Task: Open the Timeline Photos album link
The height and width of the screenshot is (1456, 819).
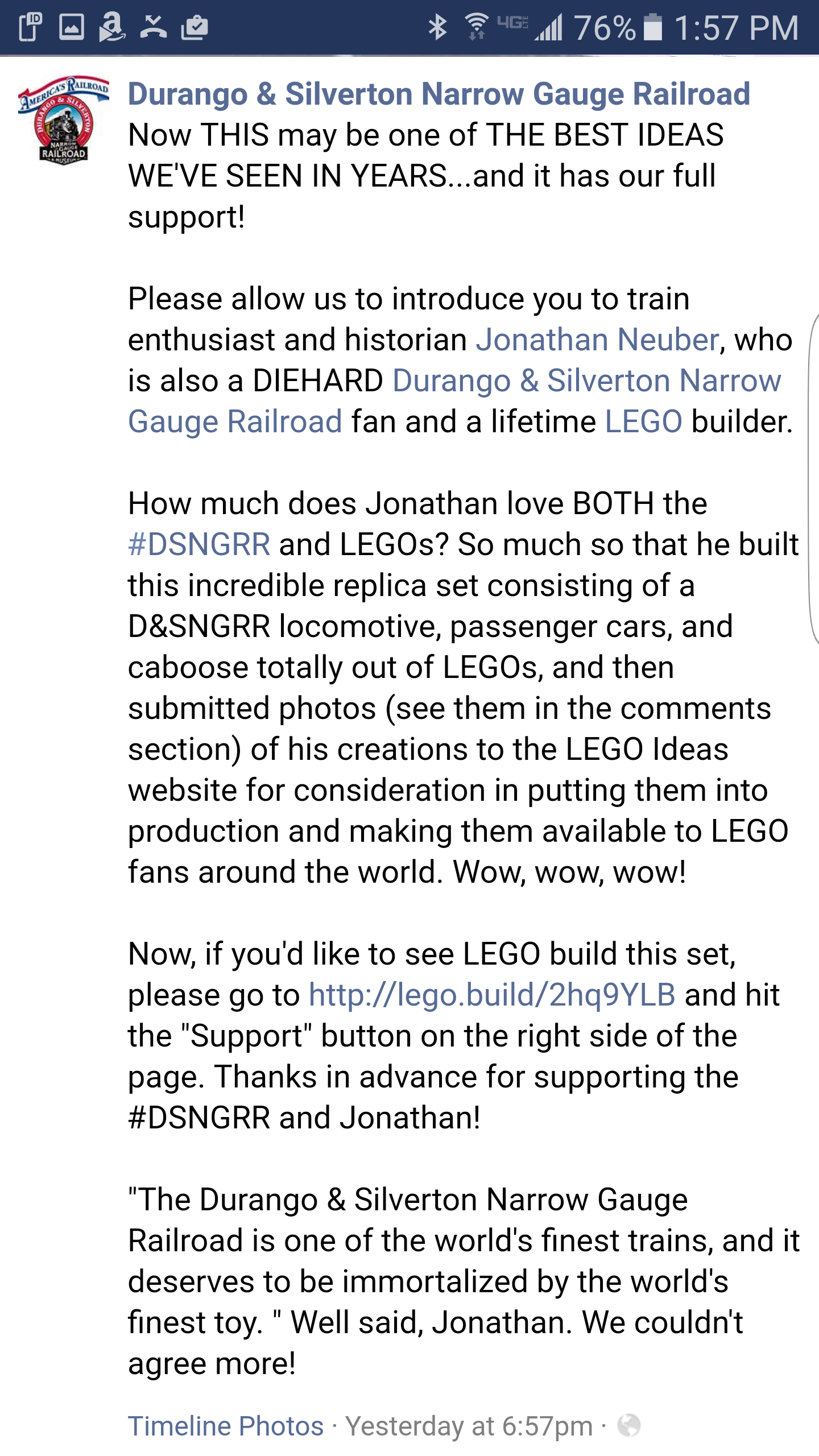Action: [226, 1426]
